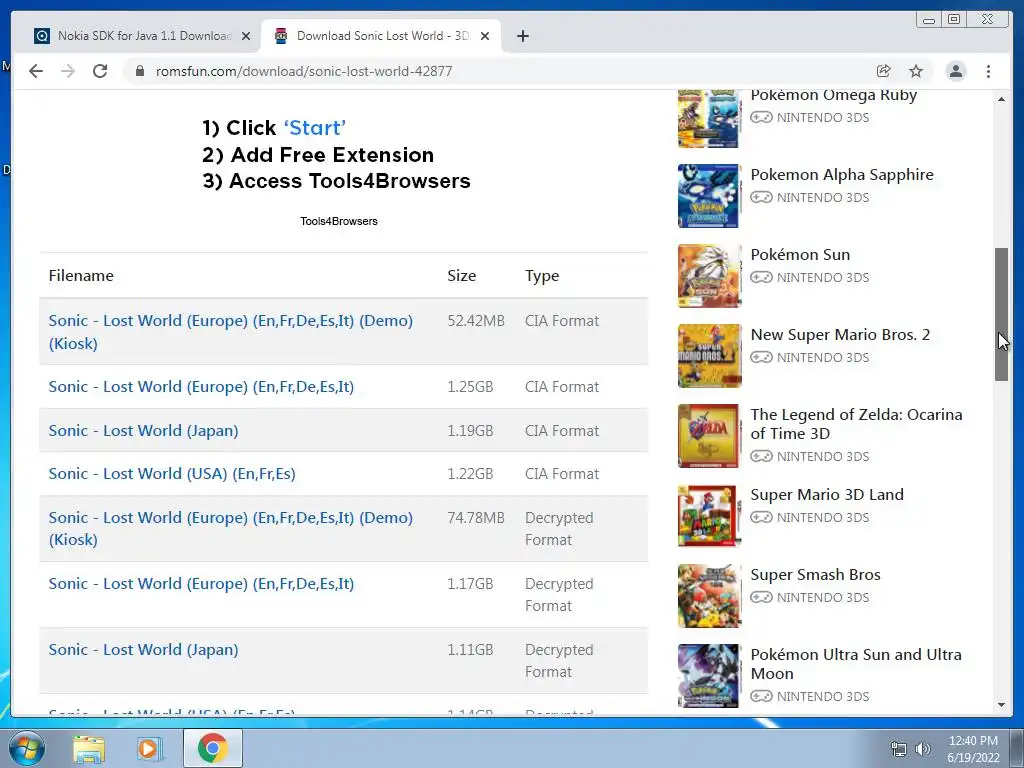Open Pokémon Ultra Sun and Ultra Moon title
The width and height of the screenshot is (1024, 768).
856,664
